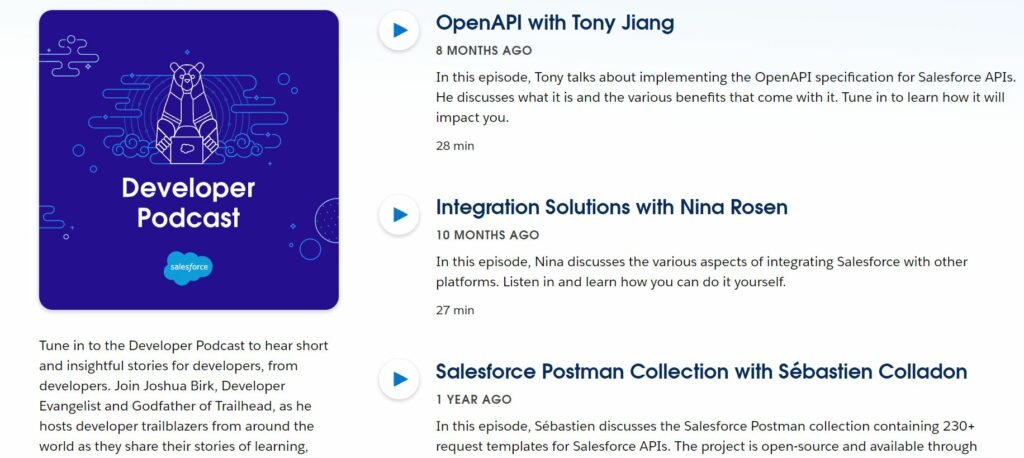1024x458 pixels.
Task: Play the OpenAPI with Tony Jiang episode
Action: 398,30
